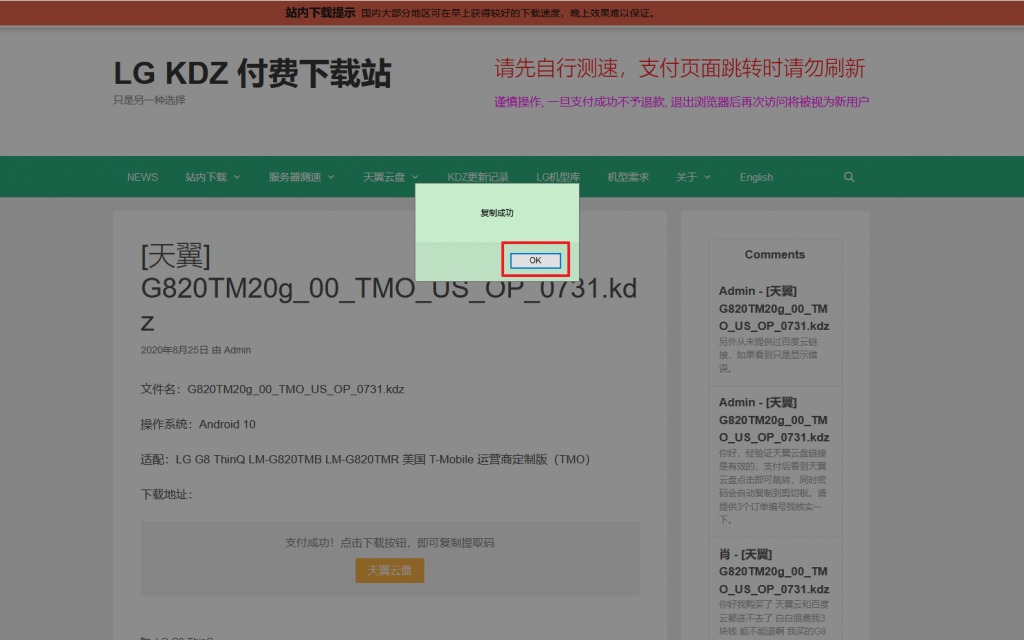Open the 2020年8月25日 post date link
Screen dimensions: 1024x640
[174, 350]
